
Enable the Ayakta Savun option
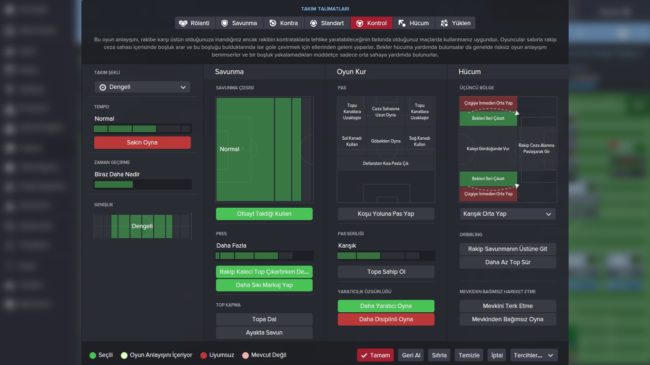coord(264,333)
